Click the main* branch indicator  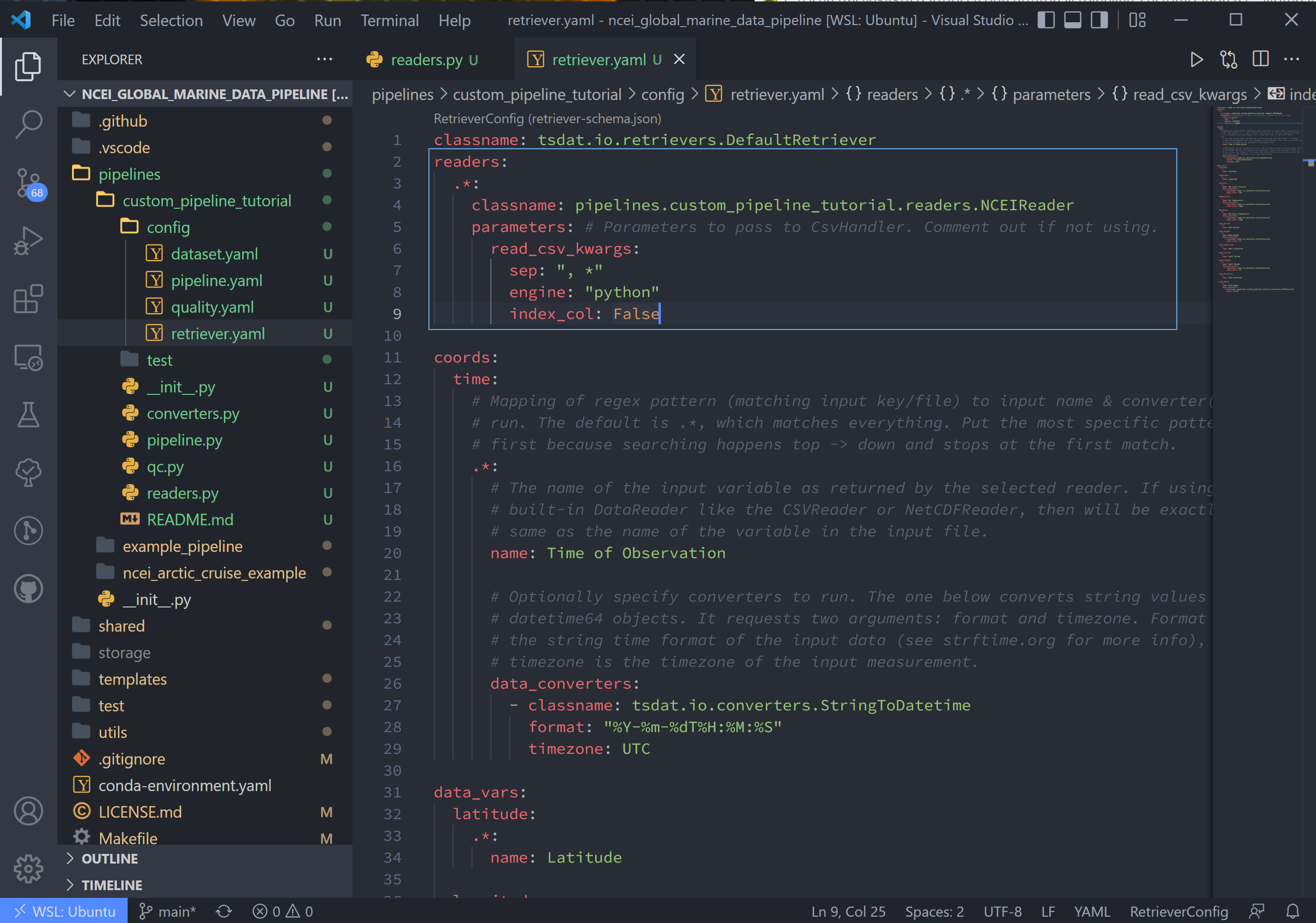tap(167, 911)
